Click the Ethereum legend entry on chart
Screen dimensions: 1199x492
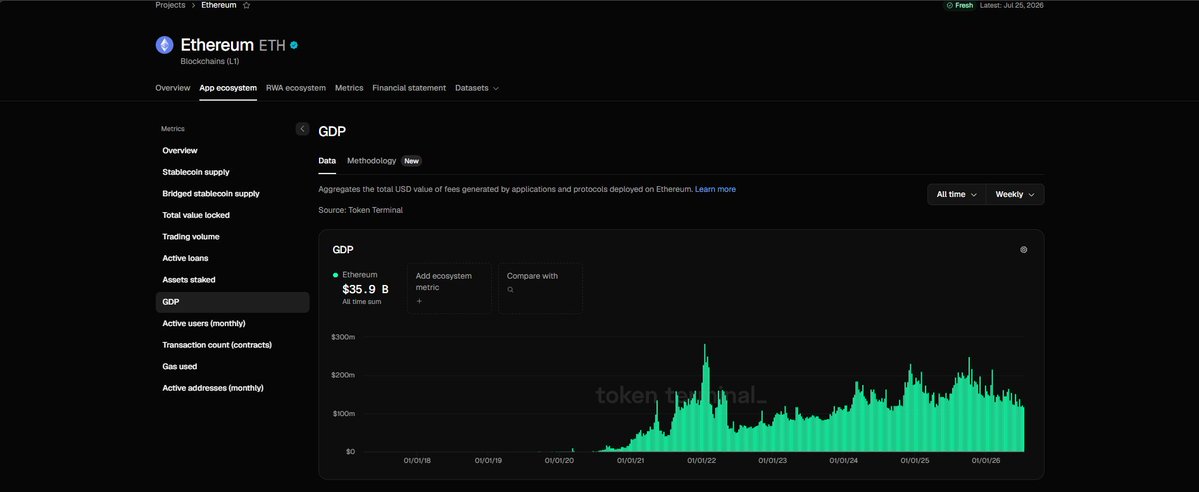coord(356,274)
